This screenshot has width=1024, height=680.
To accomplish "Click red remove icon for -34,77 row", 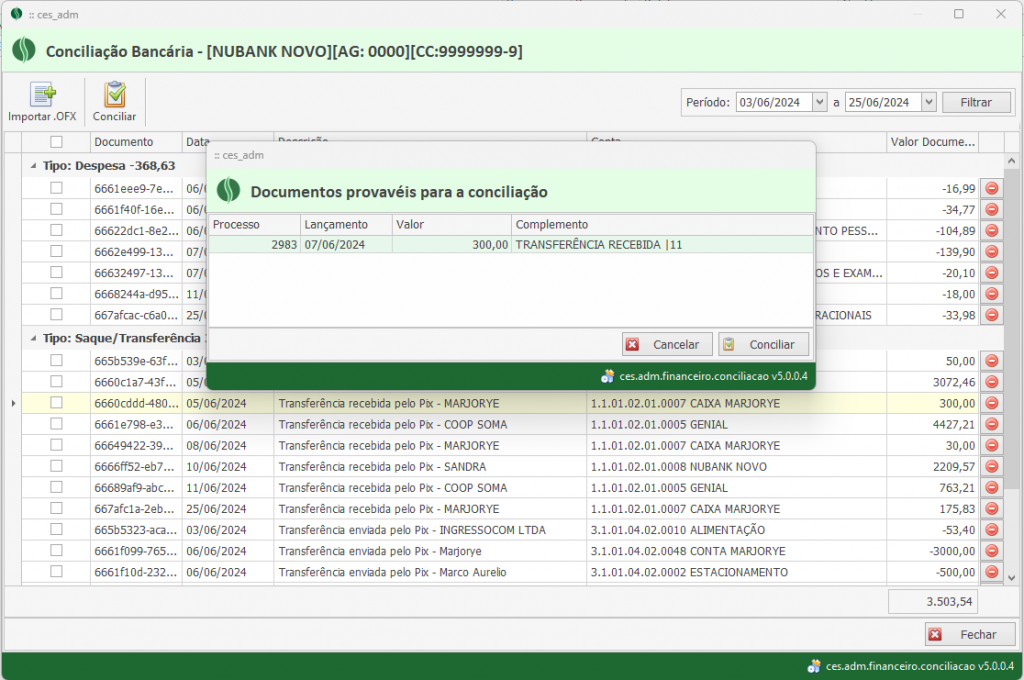I will point(991,210).
